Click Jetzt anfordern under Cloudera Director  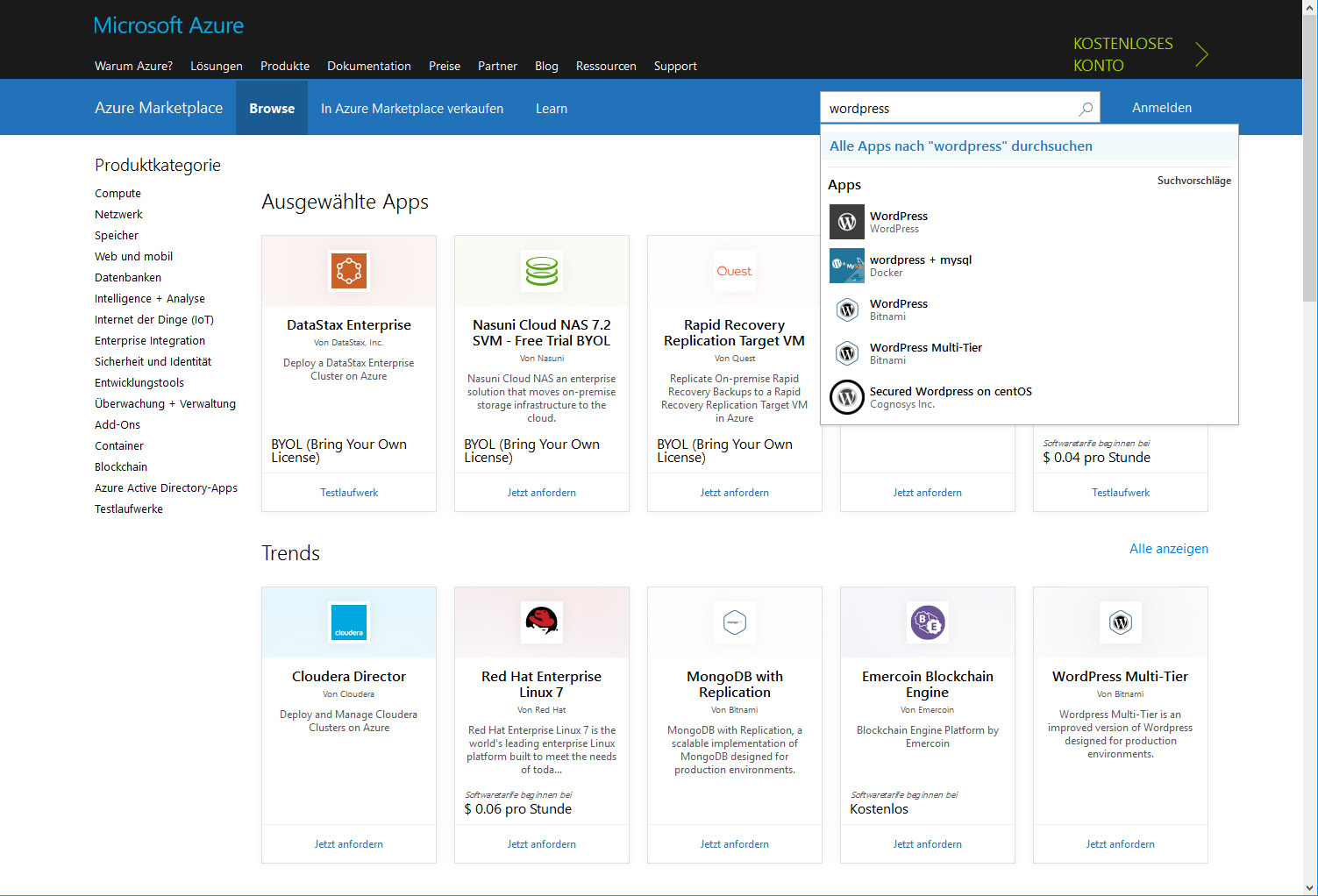point(349,844)
